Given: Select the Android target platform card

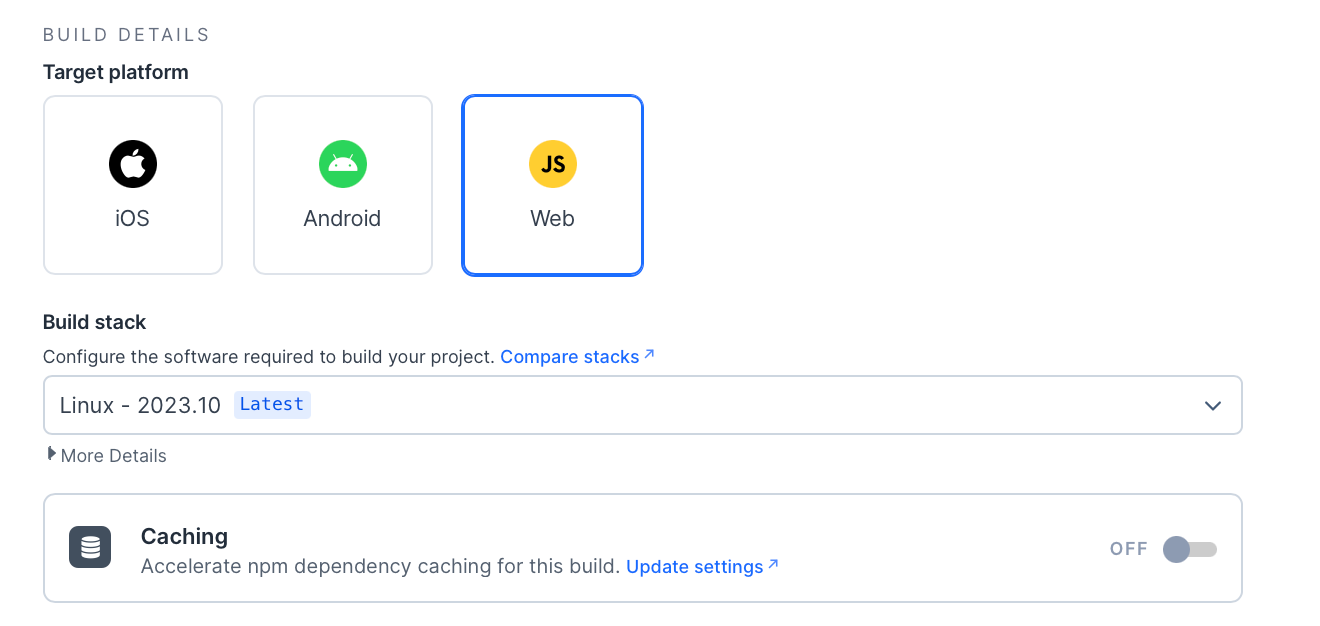Looking at the screenshot, I should tap(343, 185).
